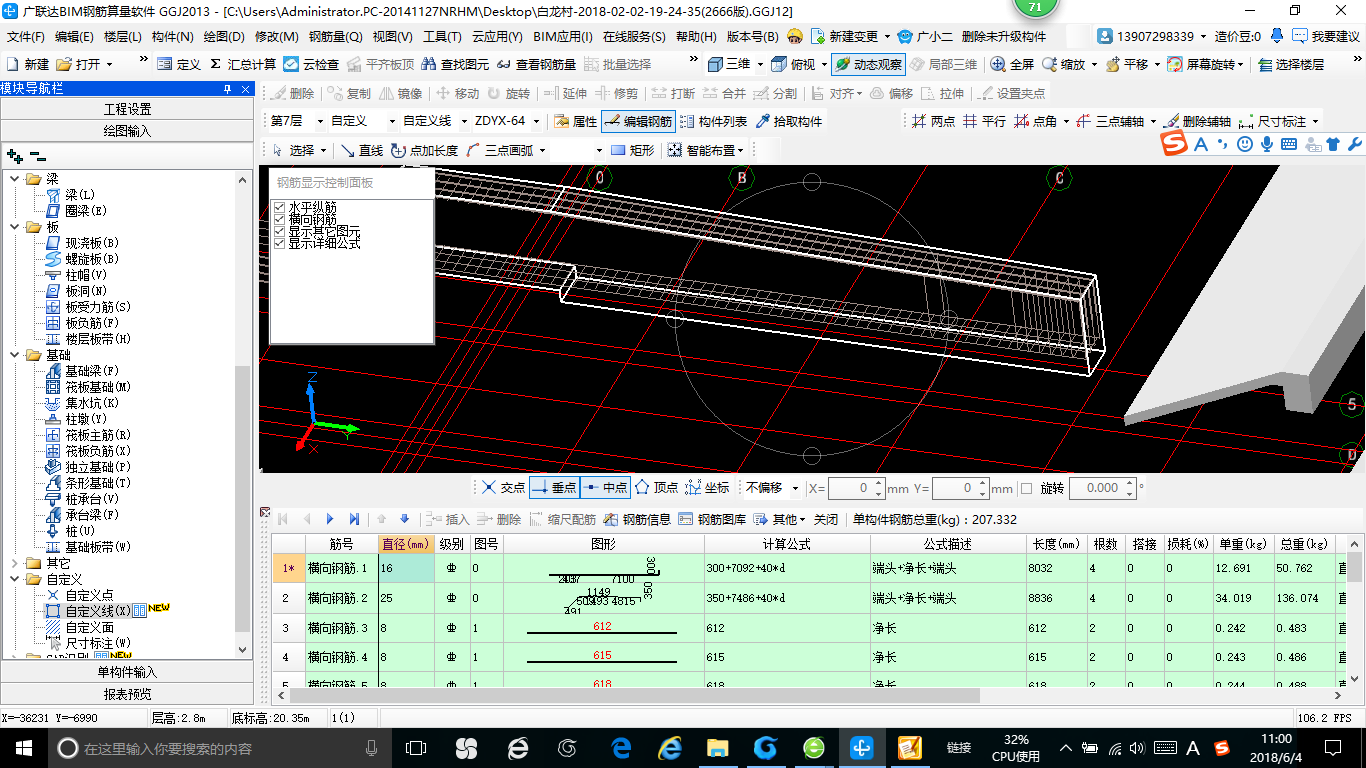Image resolution: width=1366 pixels, height=768 pixels.
Task: Select 自定义点 tree item
Action: coord(90,595)
